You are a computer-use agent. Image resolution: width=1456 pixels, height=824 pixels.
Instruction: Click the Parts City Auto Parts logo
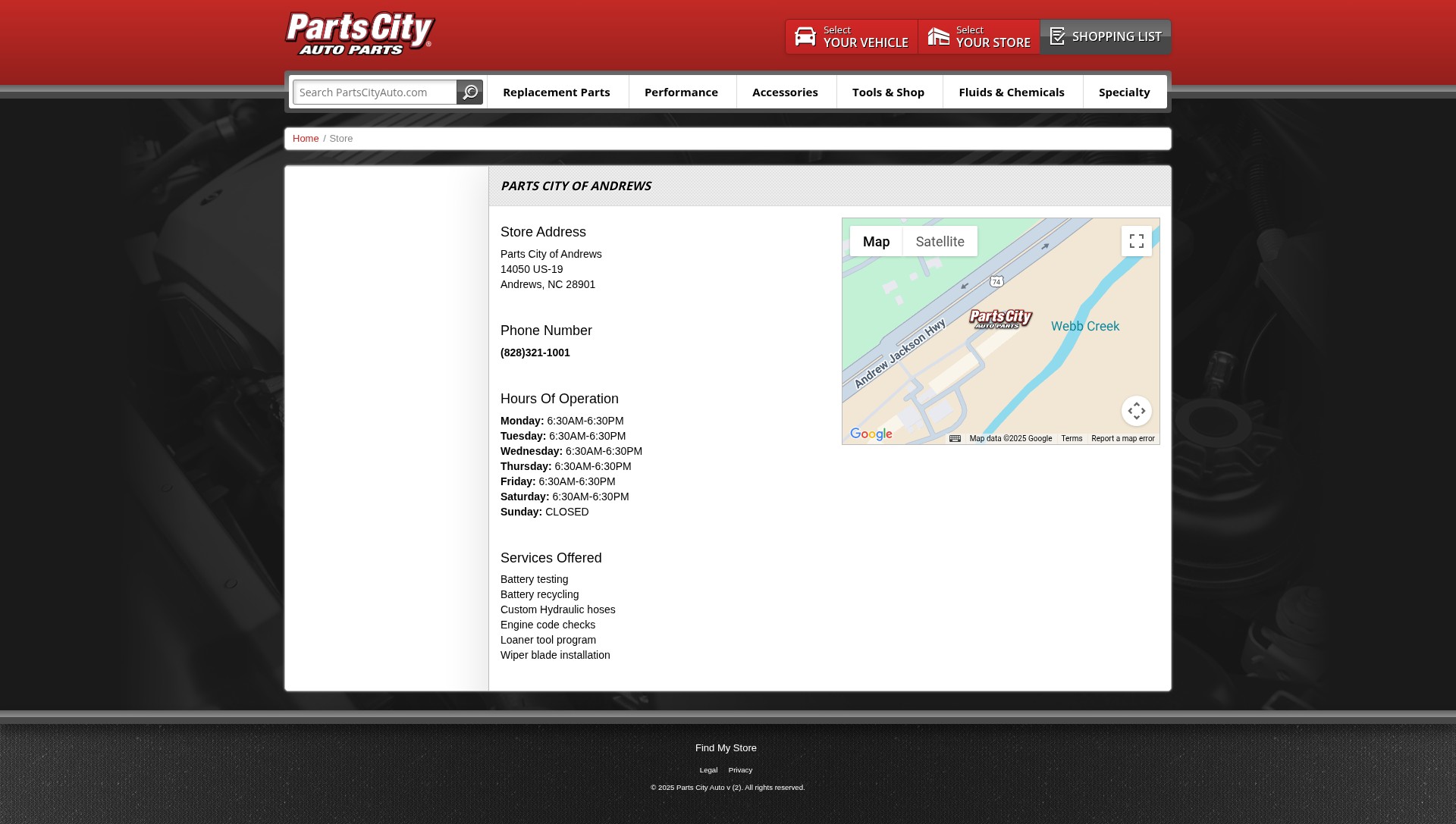(x=359, y=34)
